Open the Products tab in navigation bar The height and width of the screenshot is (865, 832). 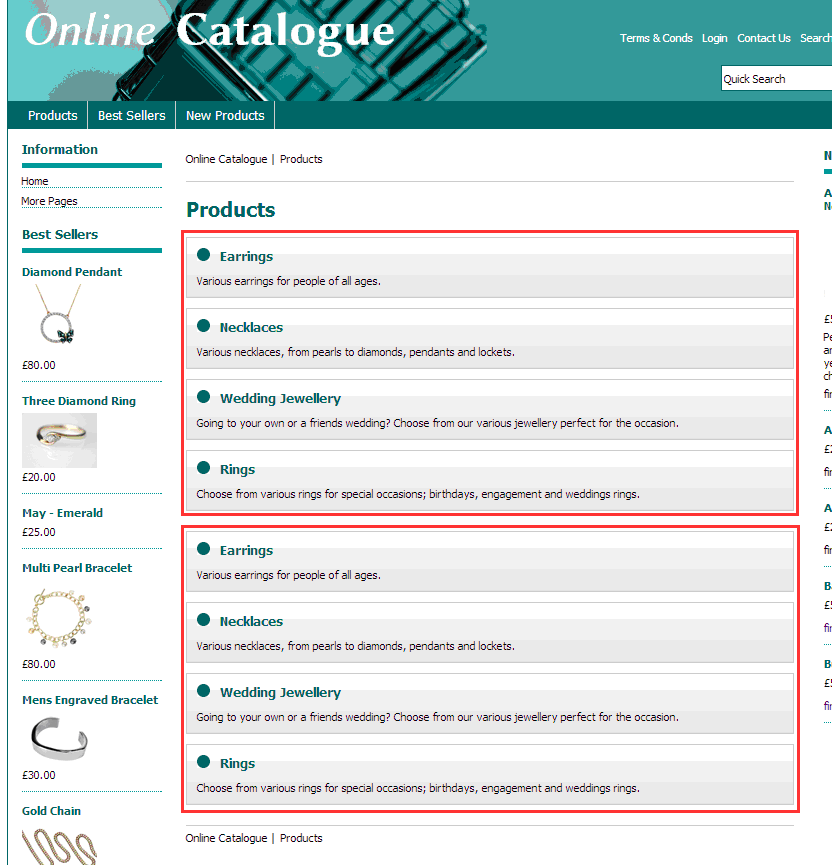point(53,116)
